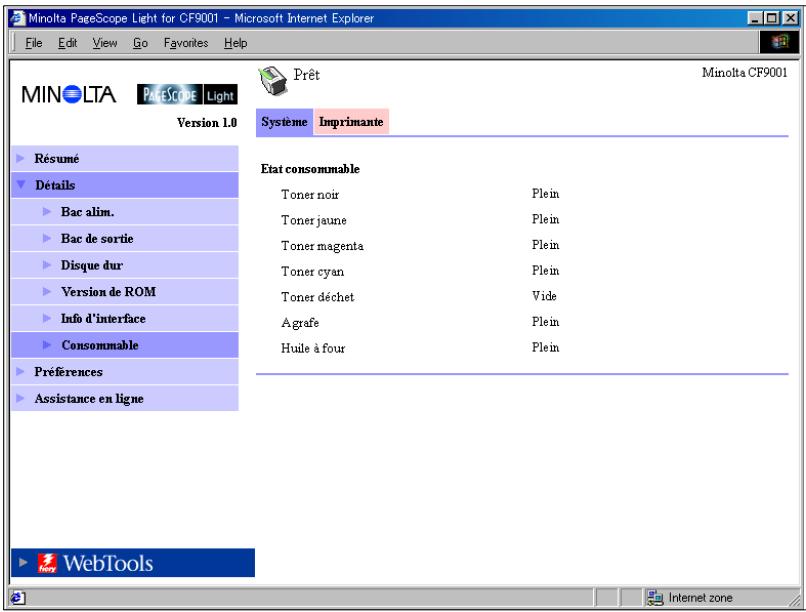Go to Bac de sortie details
This screenshot has width=806, height=612.
pos(97,238)
